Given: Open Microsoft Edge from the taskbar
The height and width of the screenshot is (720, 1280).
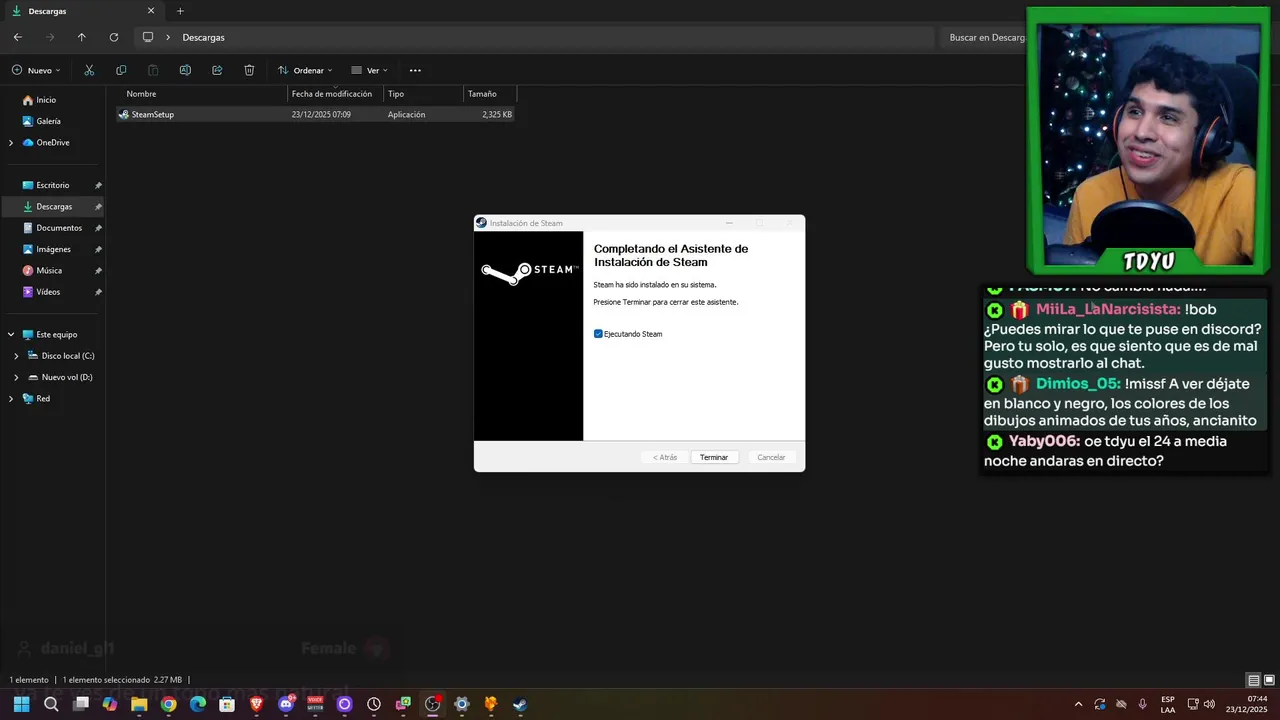Looking at the screenshot, I should click(198, 704).
